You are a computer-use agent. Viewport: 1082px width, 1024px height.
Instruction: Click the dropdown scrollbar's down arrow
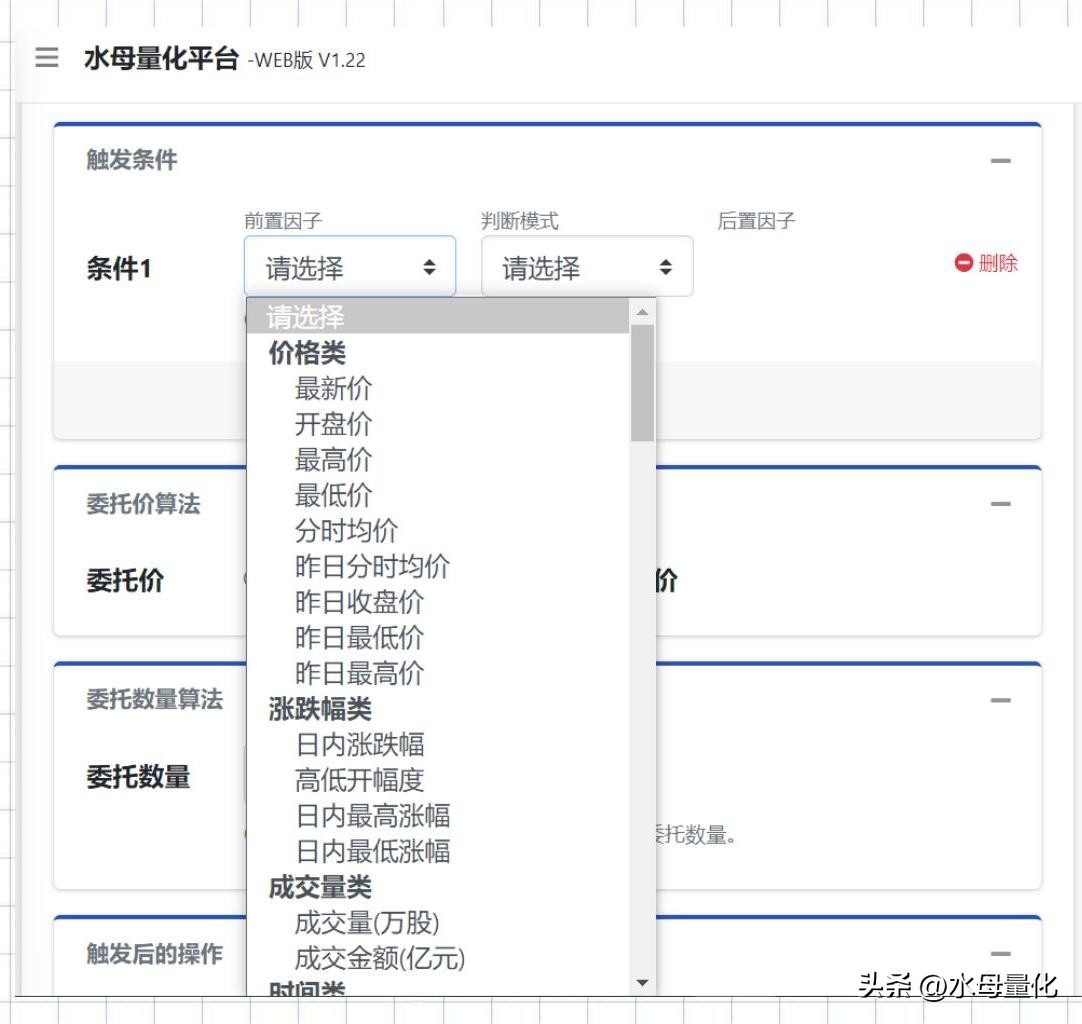(x=643, y=982)
